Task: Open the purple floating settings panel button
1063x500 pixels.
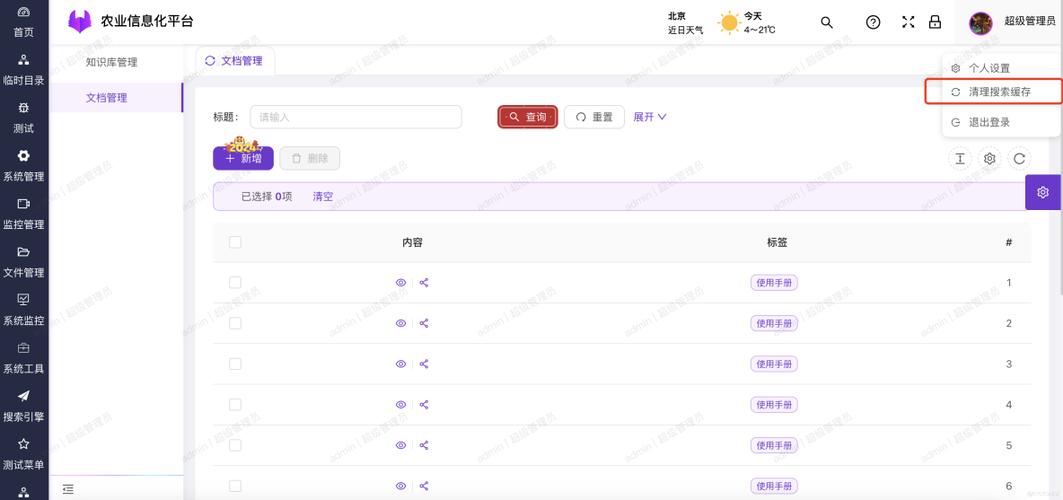Action: (x=1043, y=192)
